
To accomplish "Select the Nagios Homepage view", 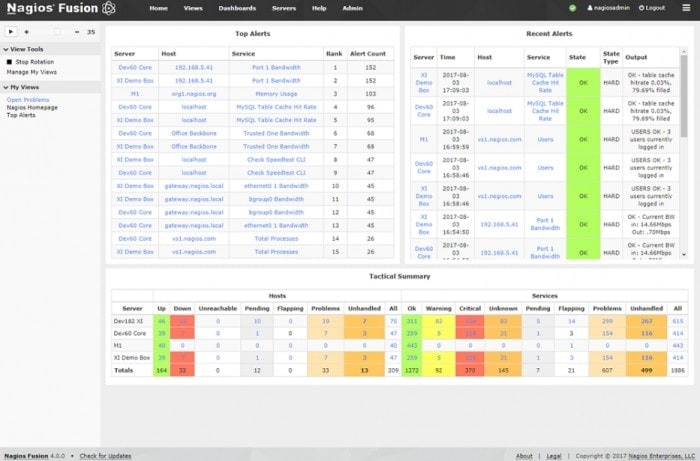I will click(x=32, y=108).
